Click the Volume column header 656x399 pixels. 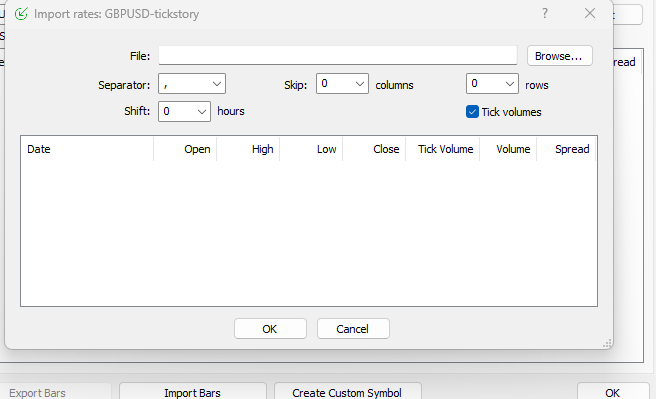point(508,149)
